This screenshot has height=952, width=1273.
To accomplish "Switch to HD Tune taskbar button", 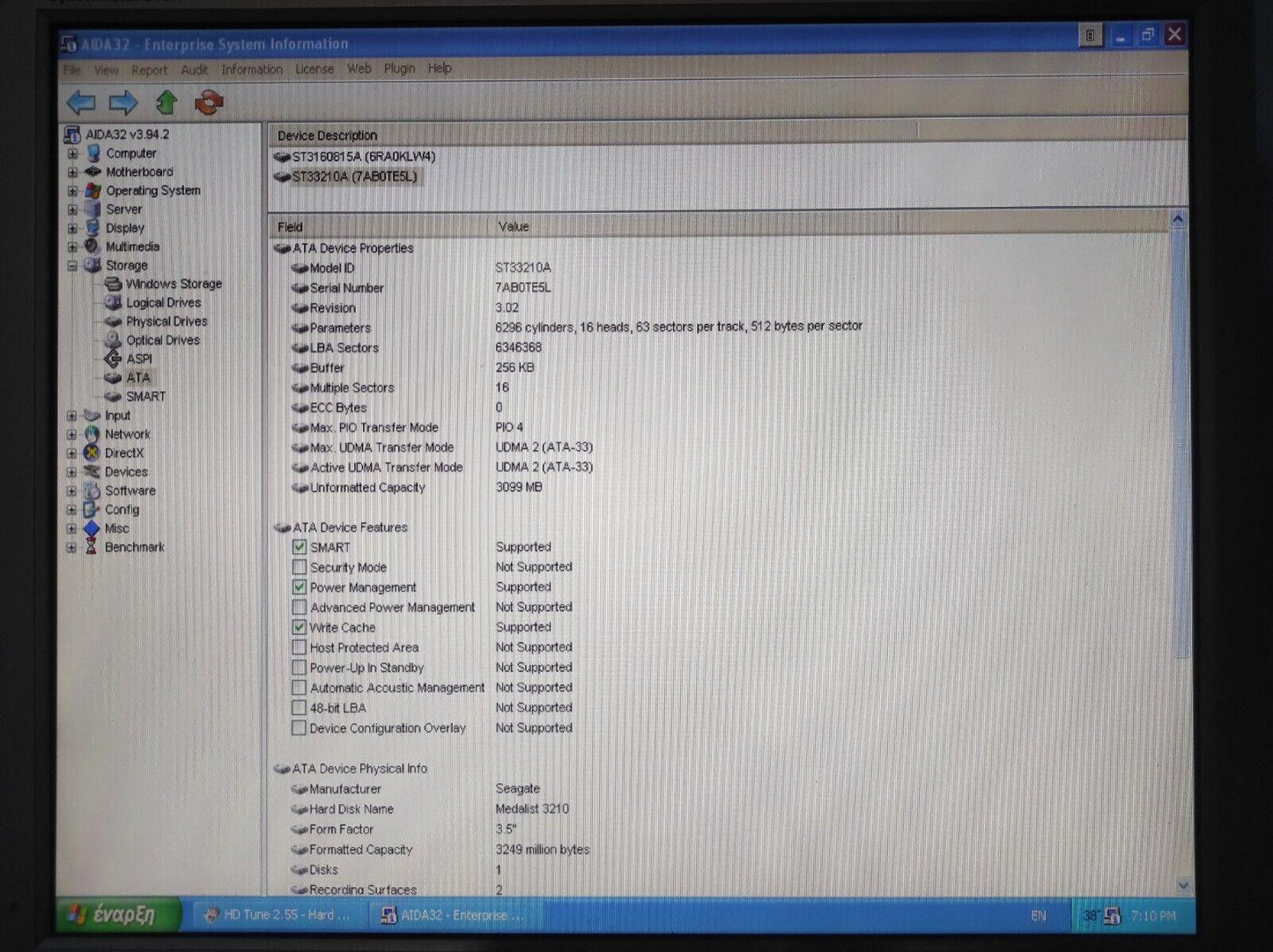I will pos(278,915).
